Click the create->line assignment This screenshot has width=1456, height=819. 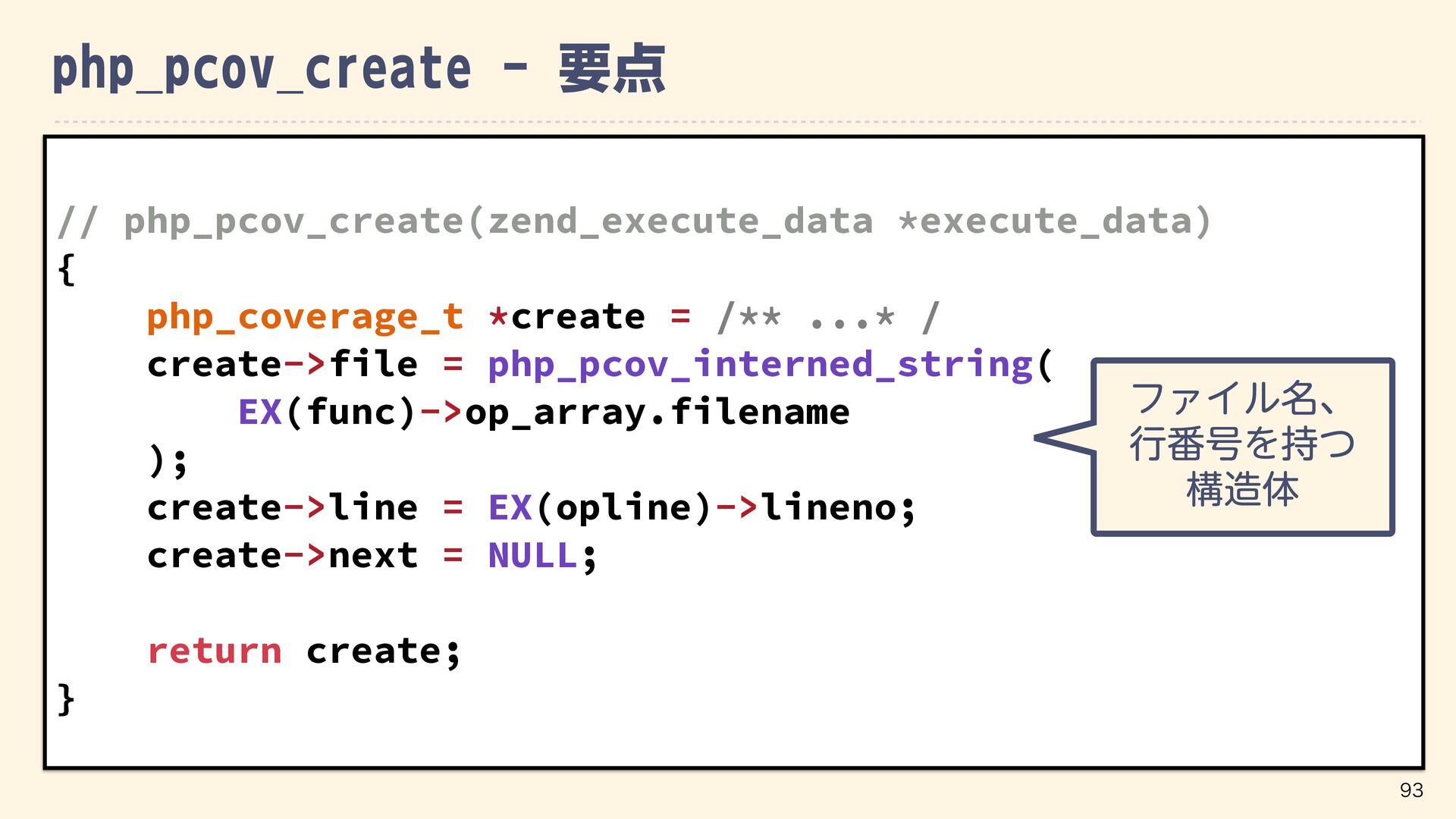282,508
